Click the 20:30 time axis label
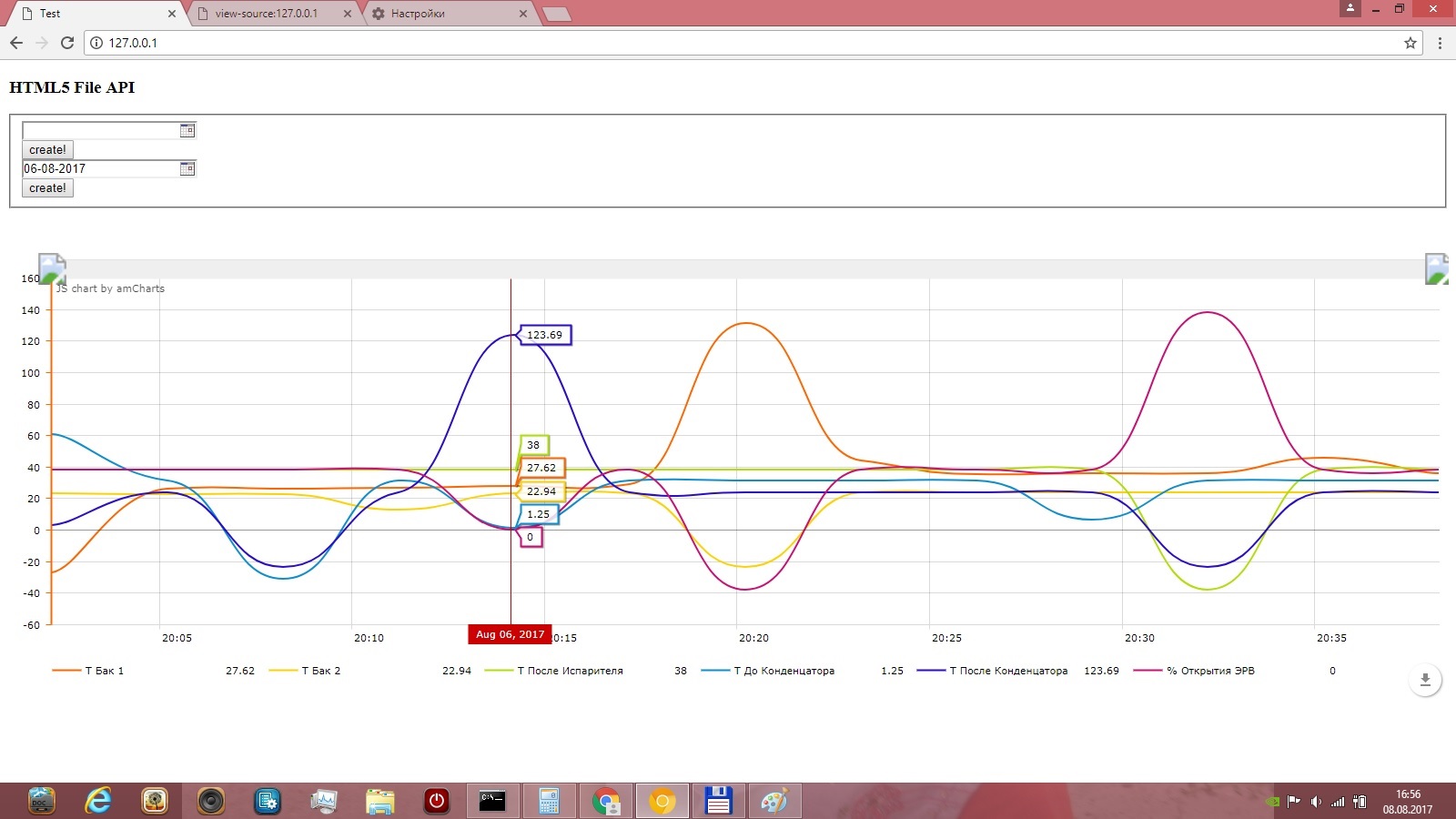 point(1139,638)
